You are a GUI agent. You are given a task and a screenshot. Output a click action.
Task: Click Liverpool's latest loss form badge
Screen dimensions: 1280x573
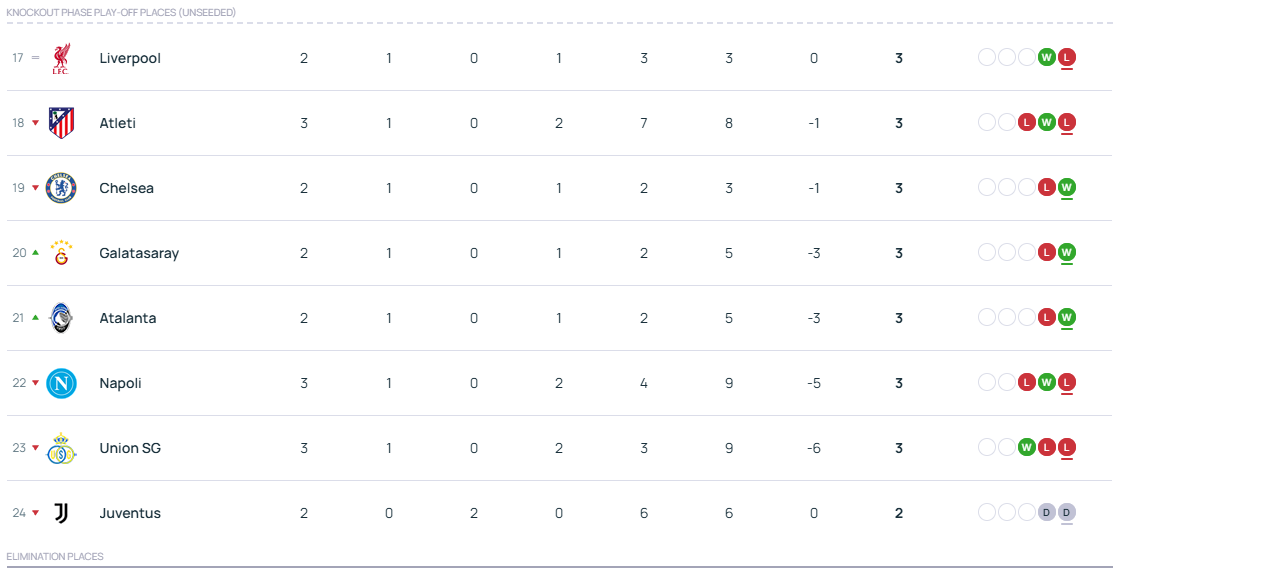click(x=1067, y=57)
